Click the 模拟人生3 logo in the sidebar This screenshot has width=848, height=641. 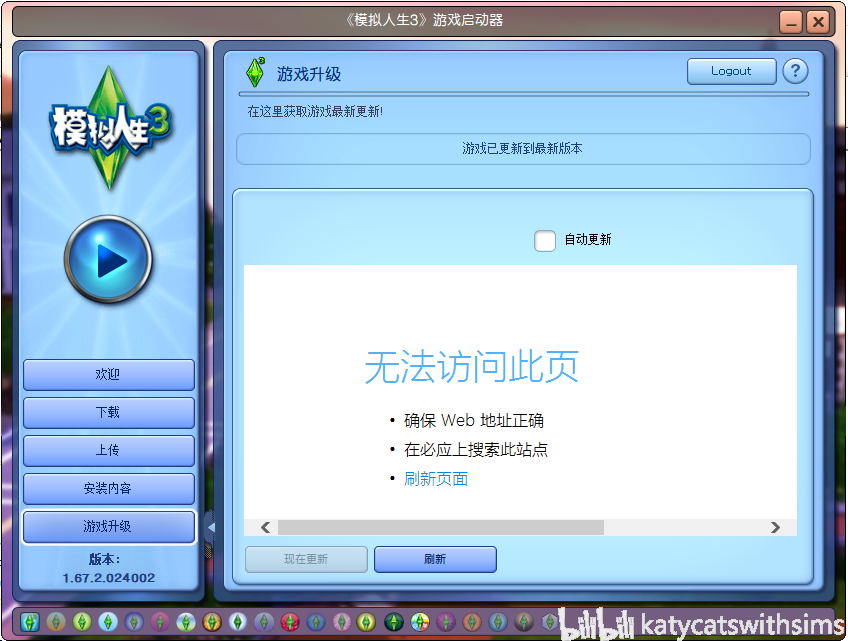coord(111,128)
